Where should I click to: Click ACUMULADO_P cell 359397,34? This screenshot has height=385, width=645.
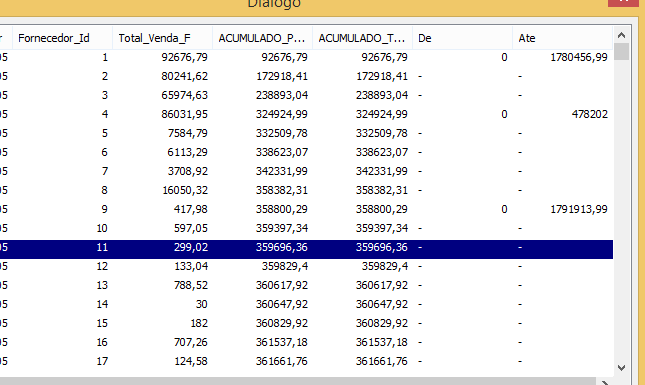click(282, 228)
